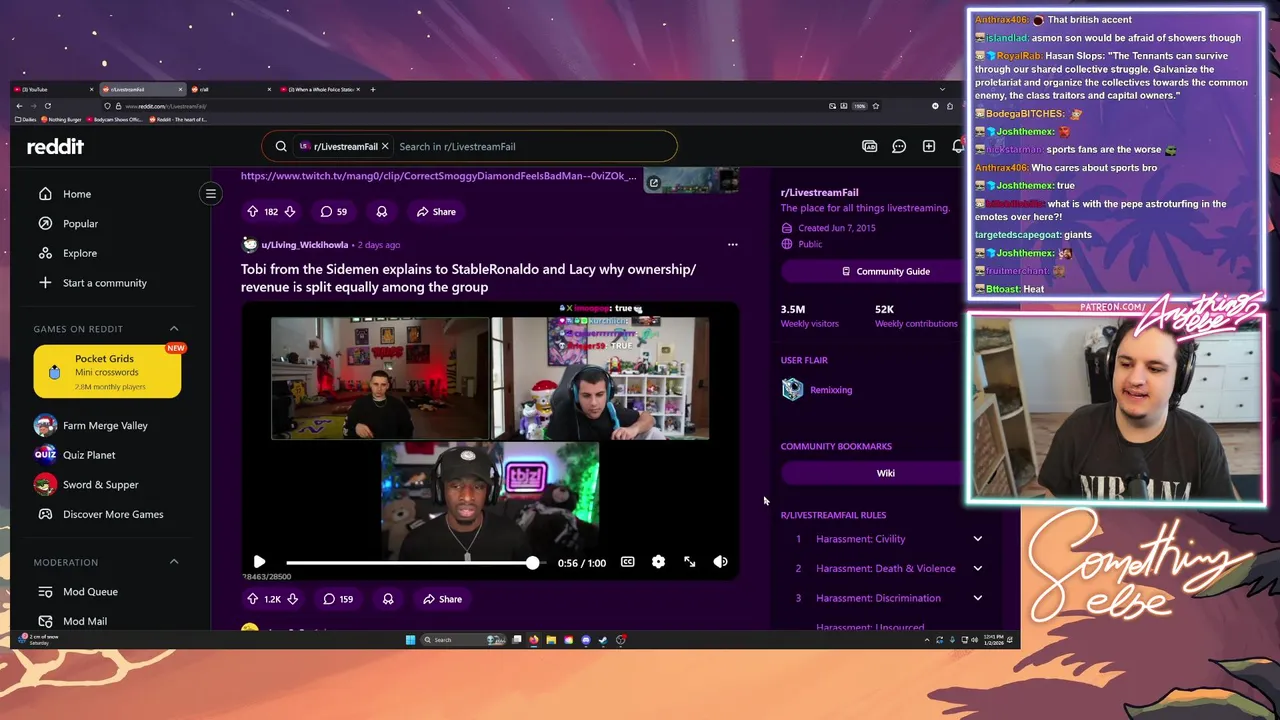Open the 59 comments on the post
Image resolution: width=1280 pixels, height=720 pixels.
[334, 212]
